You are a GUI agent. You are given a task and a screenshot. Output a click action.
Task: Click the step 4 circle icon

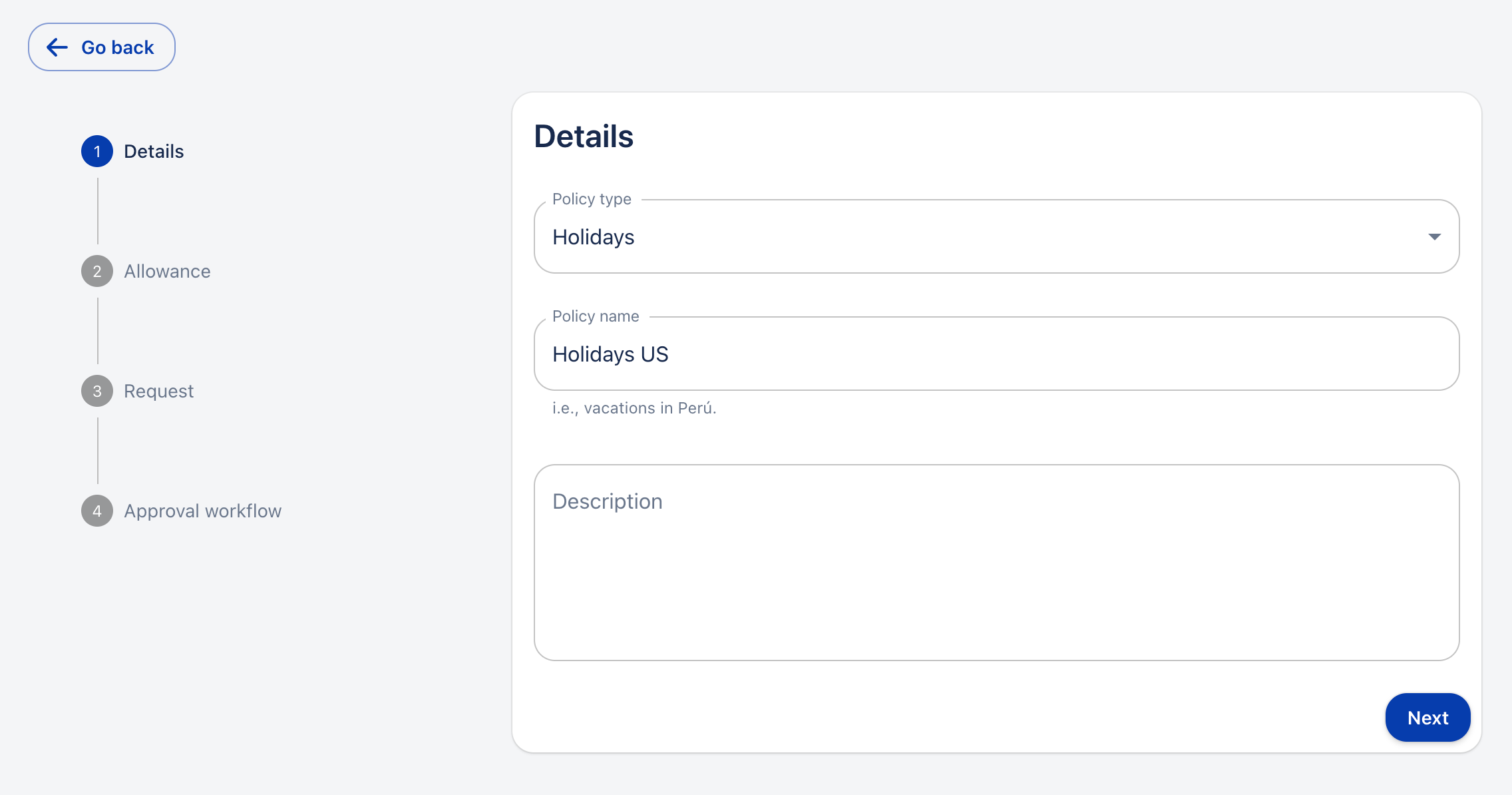coord(97,511)
